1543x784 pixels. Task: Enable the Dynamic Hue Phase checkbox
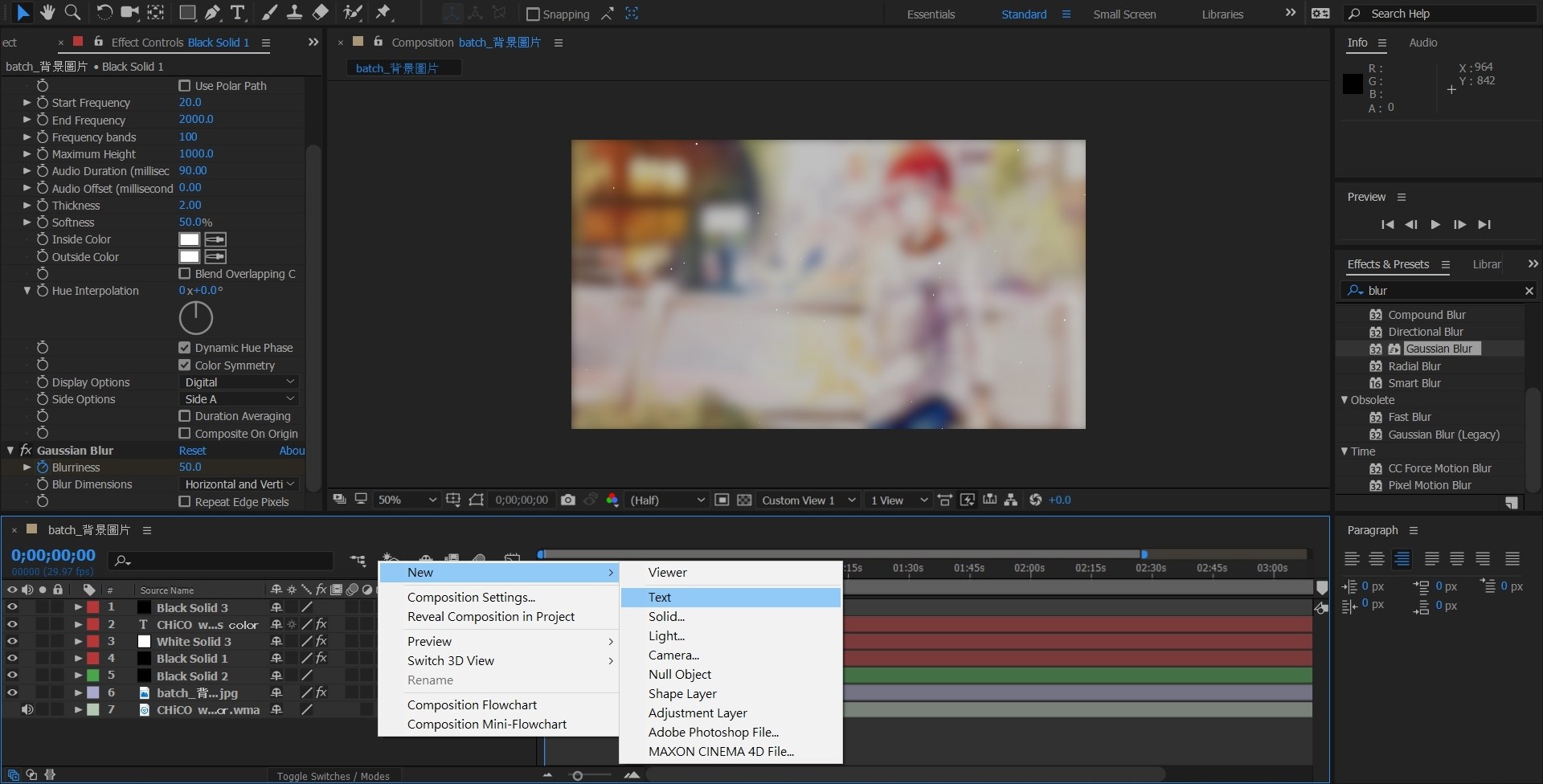pyautogui.click(x=186, y=347)
